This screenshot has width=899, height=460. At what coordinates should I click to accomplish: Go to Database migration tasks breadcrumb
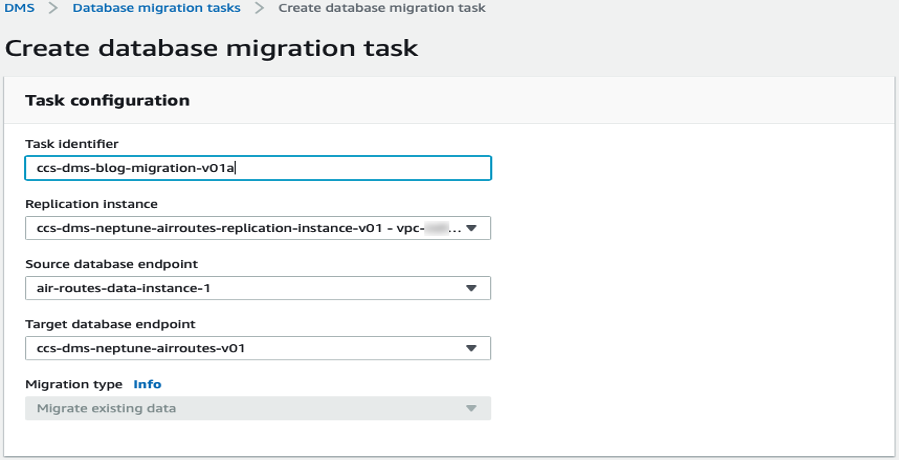click(x=156, y=8)
